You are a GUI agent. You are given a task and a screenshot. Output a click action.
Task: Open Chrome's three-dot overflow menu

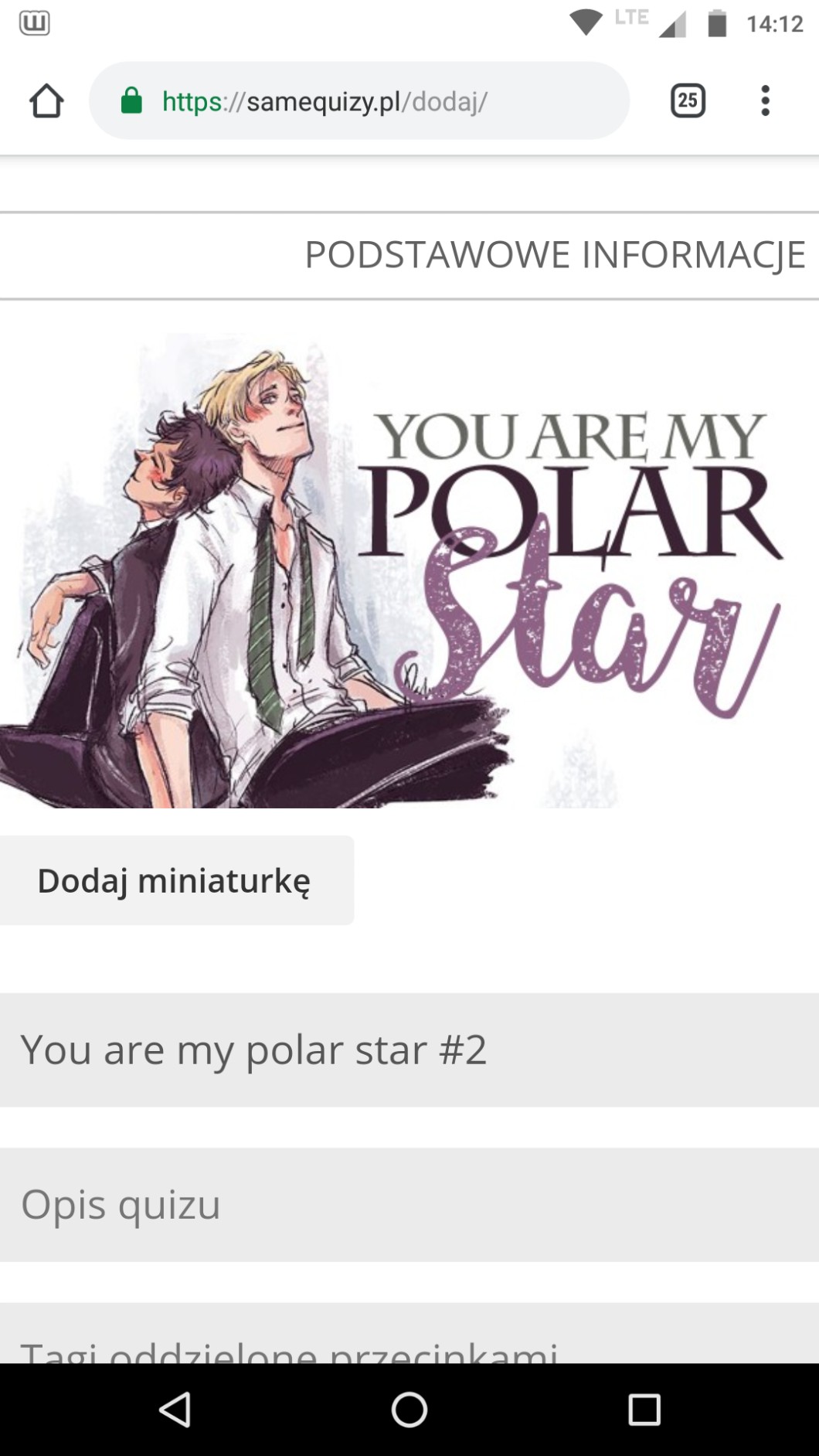765,100
